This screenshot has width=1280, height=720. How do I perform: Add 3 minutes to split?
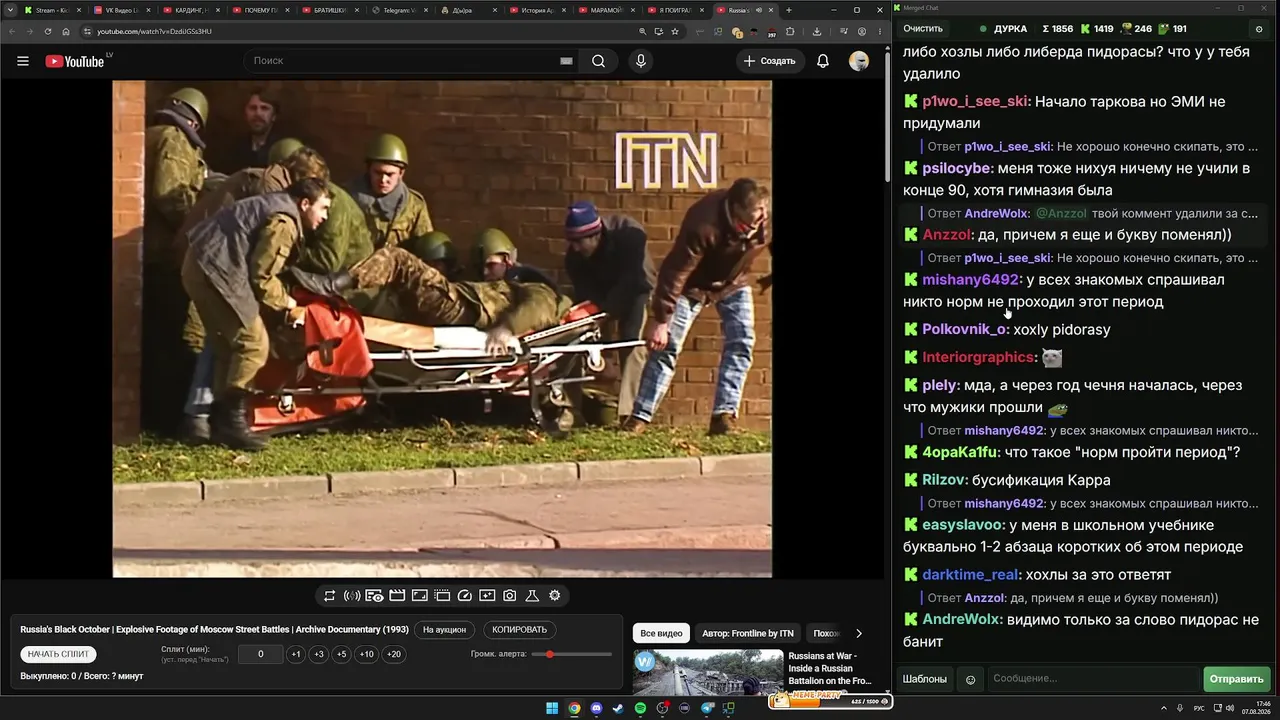pos(319,654)
